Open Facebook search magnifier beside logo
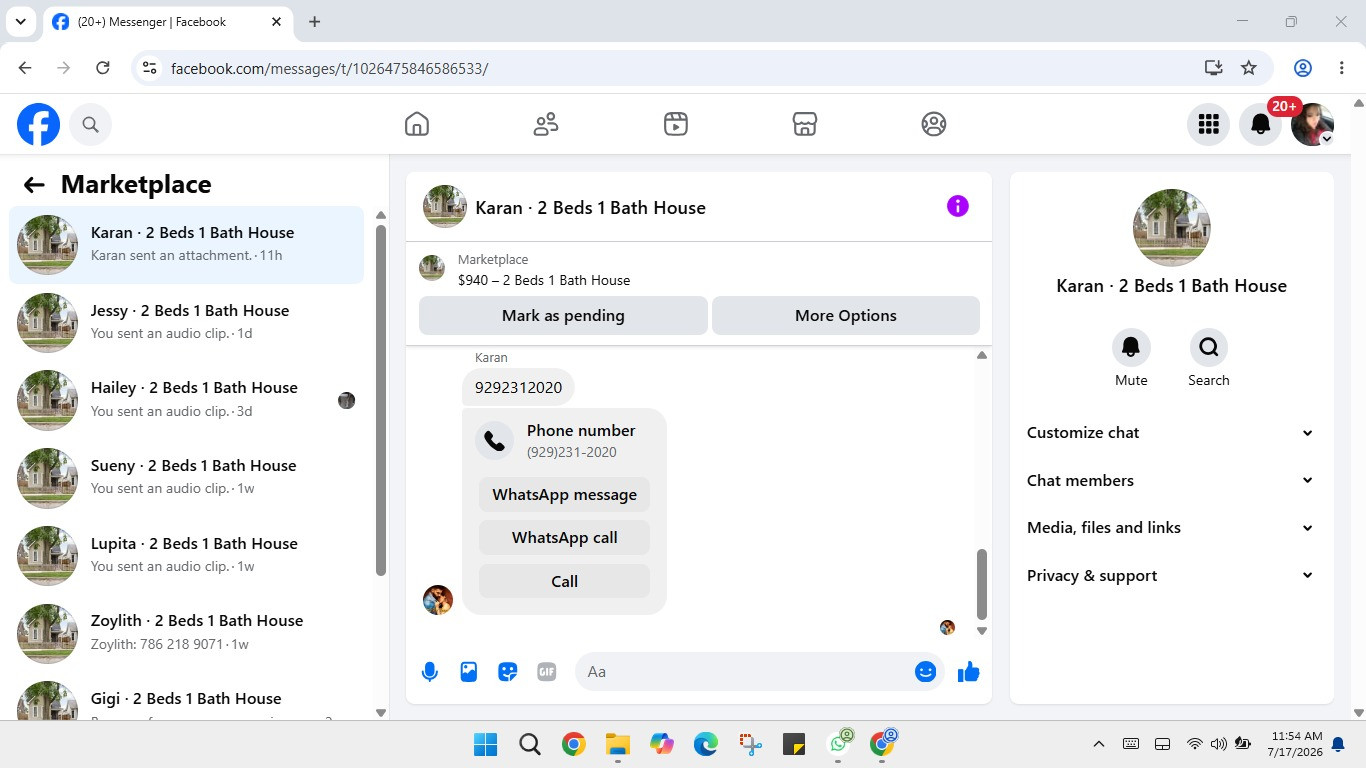This screenshot has height=768, width=1366. coord(91,124)
